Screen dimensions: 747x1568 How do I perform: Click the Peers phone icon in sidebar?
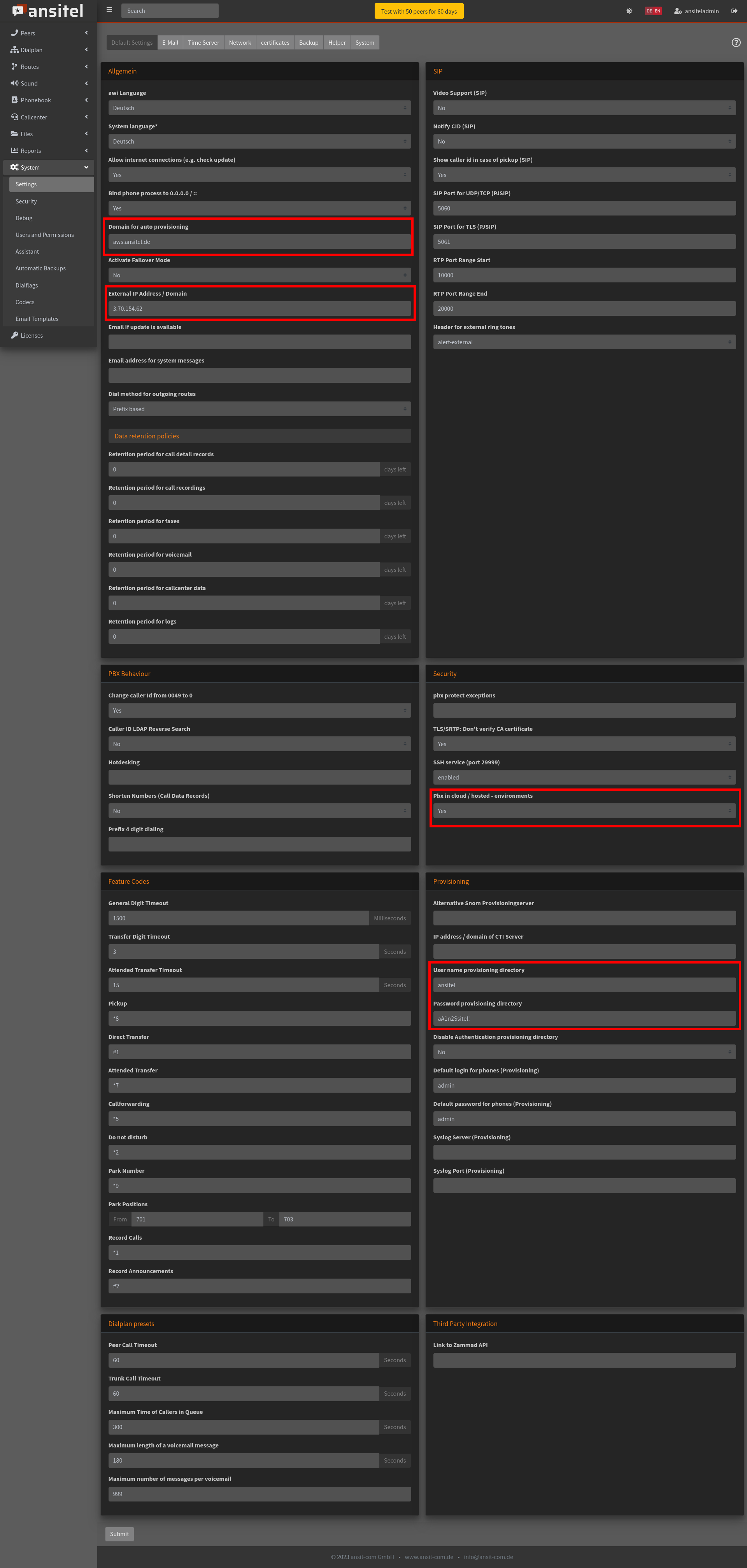click(x=14, y=33)
